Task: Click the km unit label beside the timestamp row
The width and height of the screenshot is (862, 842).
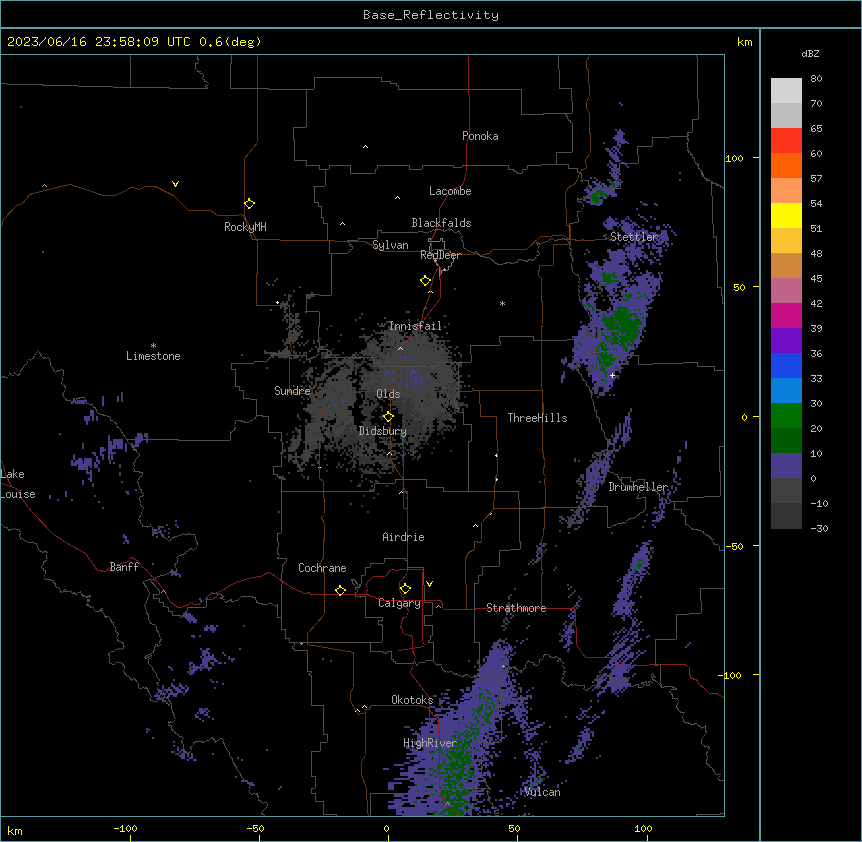Action: (x=744, y=42)
